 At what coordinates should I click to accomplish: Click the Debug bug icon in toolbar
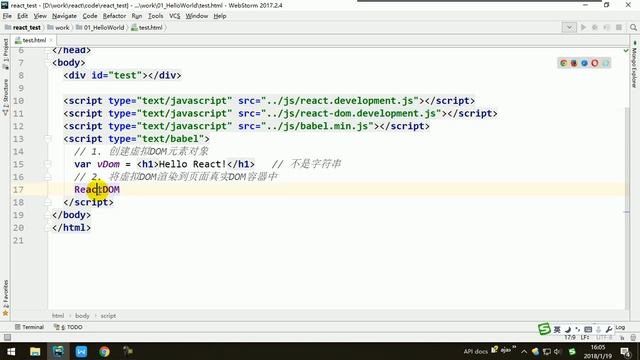595,27
